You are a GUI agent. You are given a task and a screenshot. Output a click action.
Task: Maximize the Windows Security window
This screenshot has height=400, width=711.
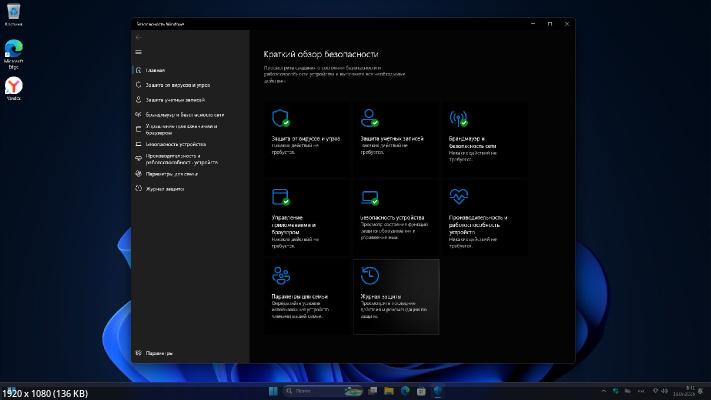click(x=550, y=24)
